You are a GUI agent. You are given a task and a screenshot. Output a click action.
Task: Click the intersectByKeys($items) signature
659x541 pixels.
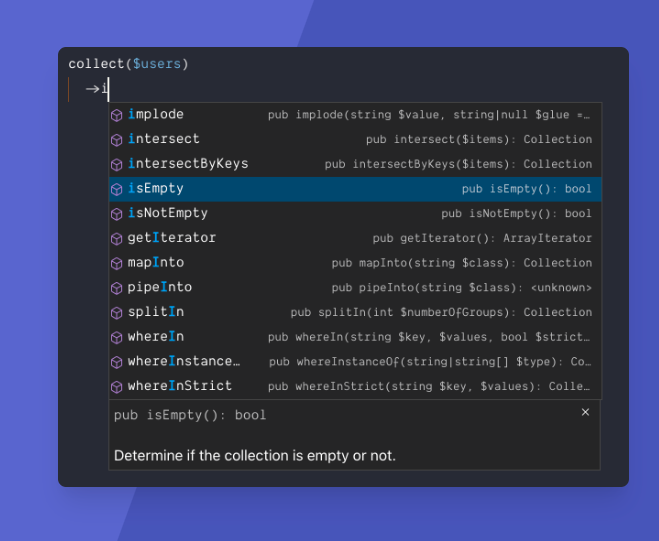(458, 164)
